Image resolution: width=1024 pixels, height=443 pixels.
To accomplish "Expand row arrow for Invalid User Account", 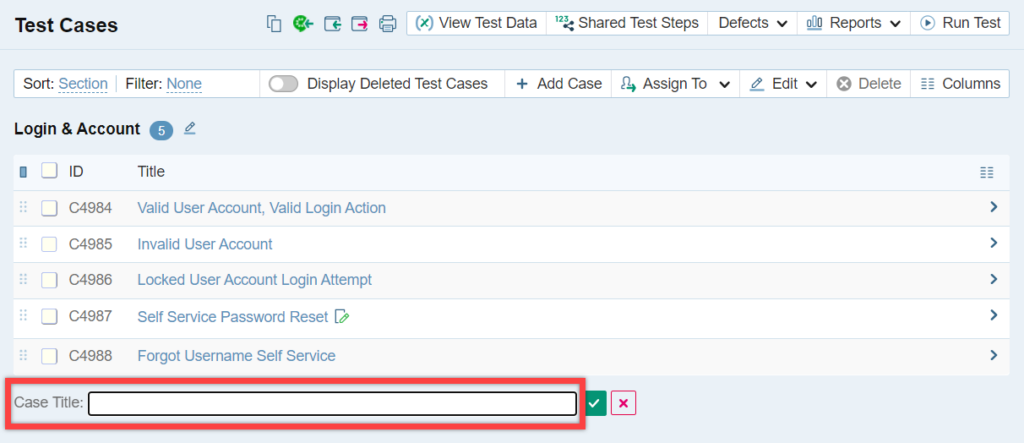I will click(993, 243).
